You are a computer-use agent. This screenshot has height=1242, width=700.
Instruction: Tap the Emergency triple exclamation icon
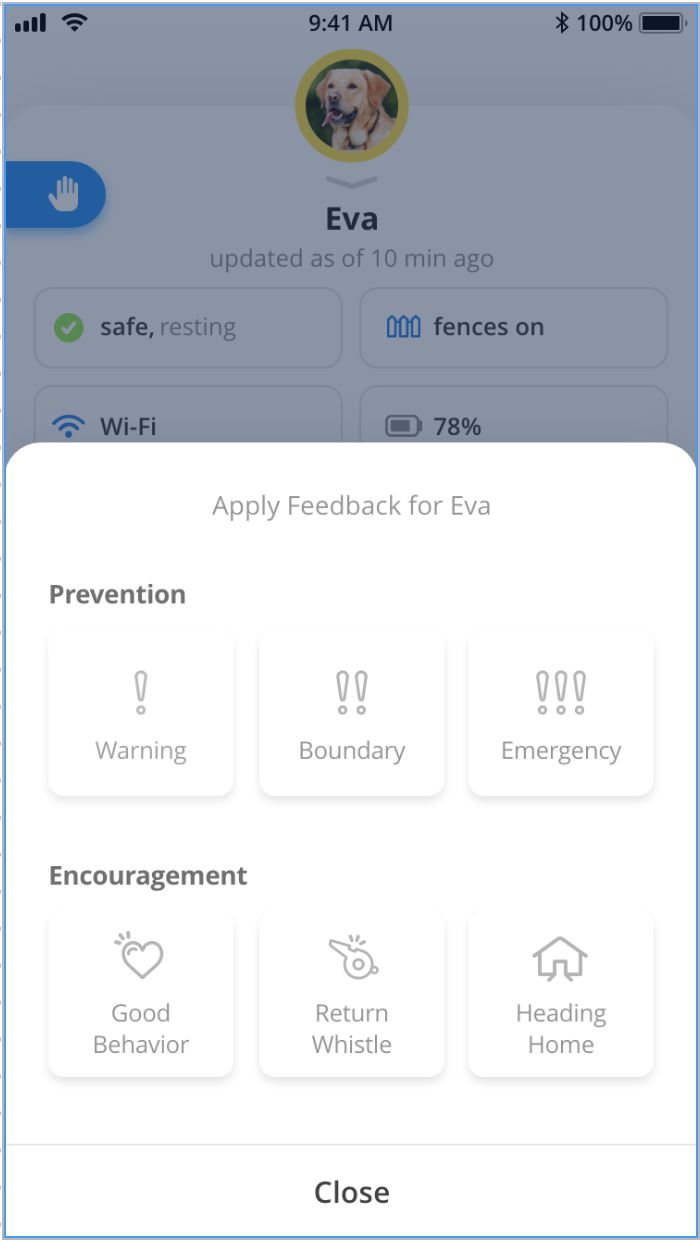(x=561, y=693)
